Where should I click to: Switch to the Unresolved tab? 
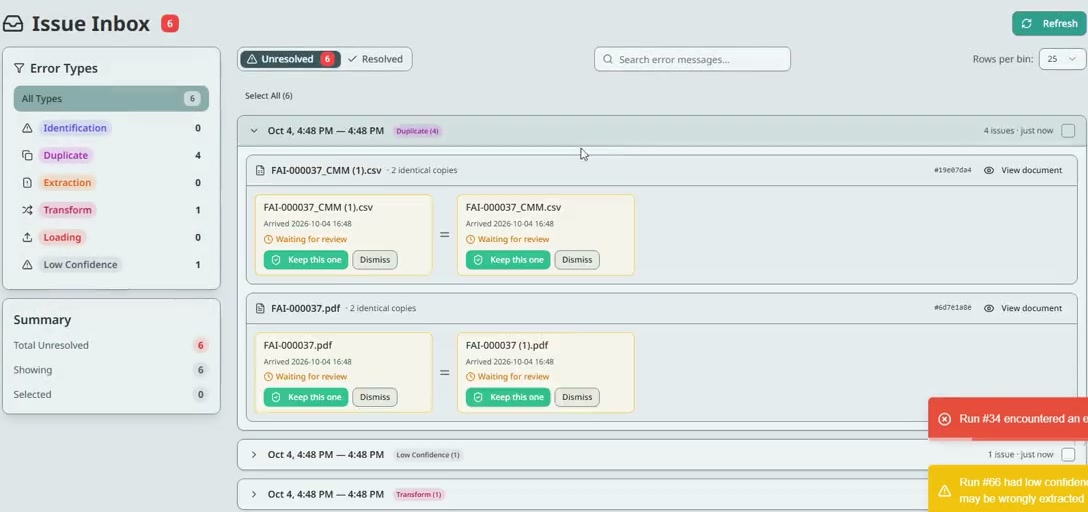(290, 59)
